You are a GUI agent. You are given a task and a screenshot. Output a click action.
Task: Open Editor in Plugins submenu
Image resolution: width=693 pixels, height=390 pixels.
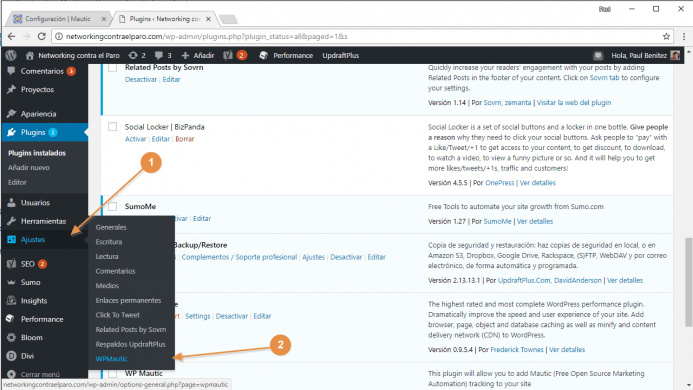click(x=17, y=182)
